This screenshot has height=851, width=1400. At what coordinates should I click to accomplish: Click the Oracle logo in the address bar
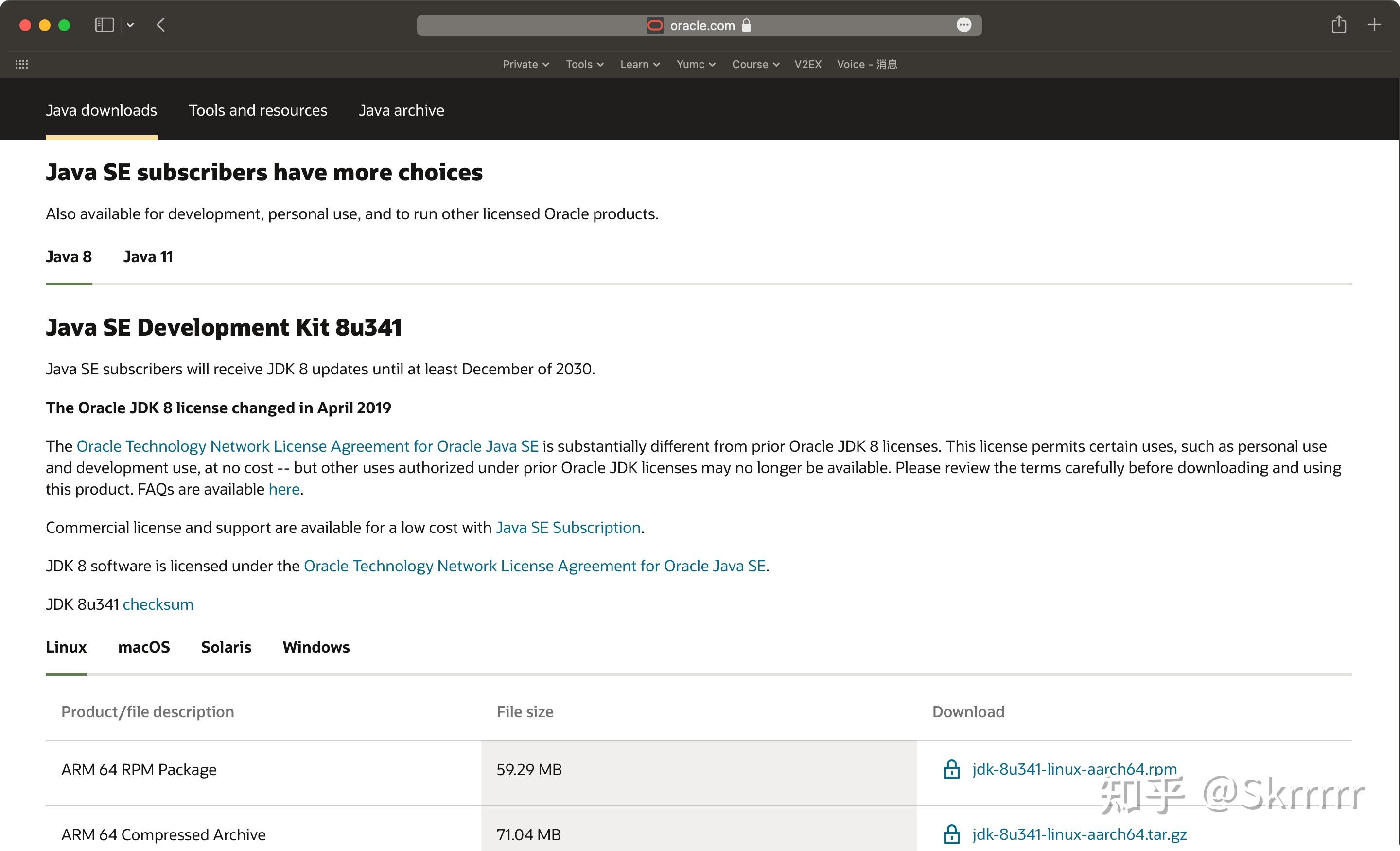click(x=654, y=26)
